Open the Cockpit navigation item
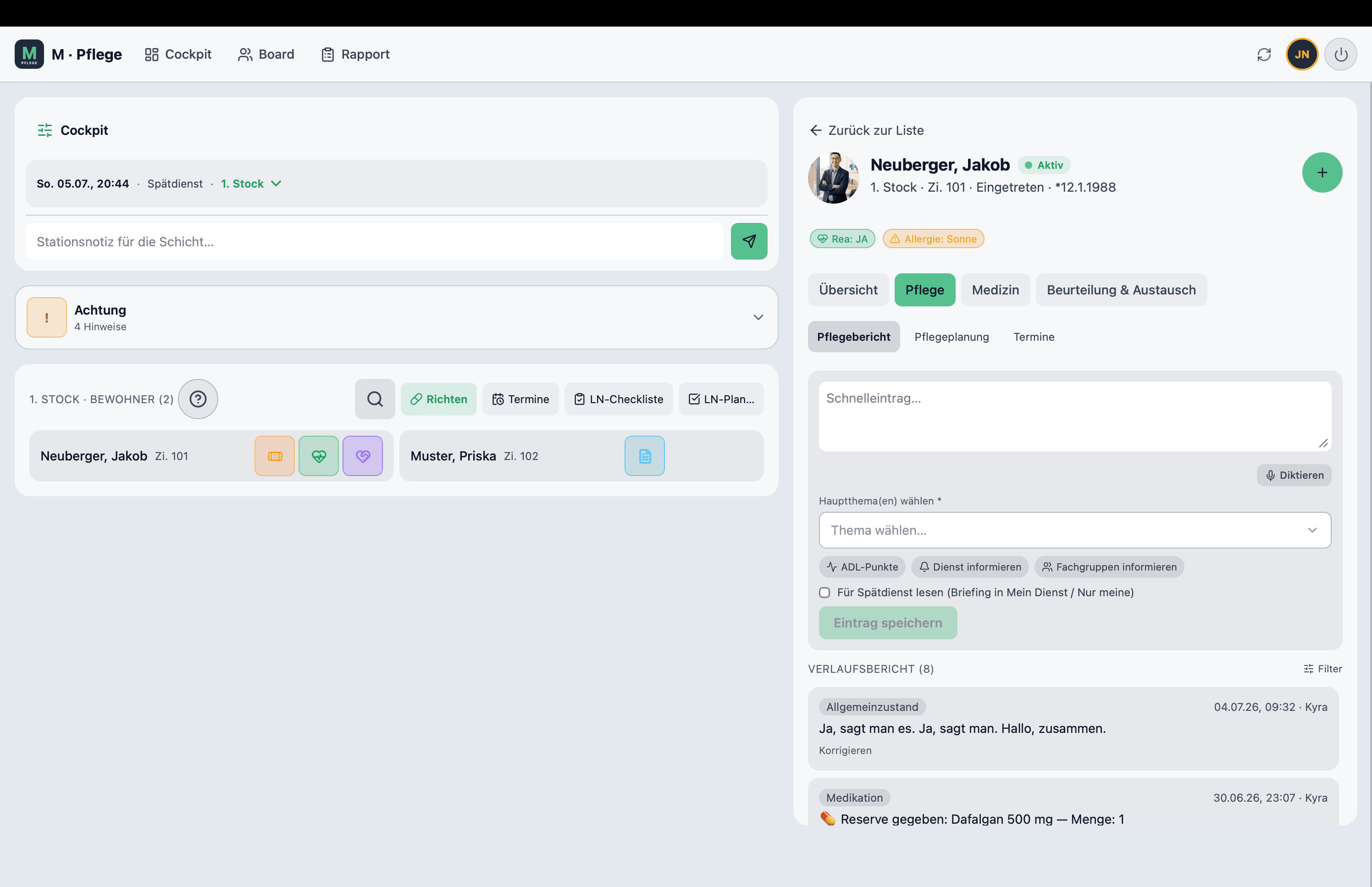This screenshot has width=1372, height=887. click(x=178, y=54)
